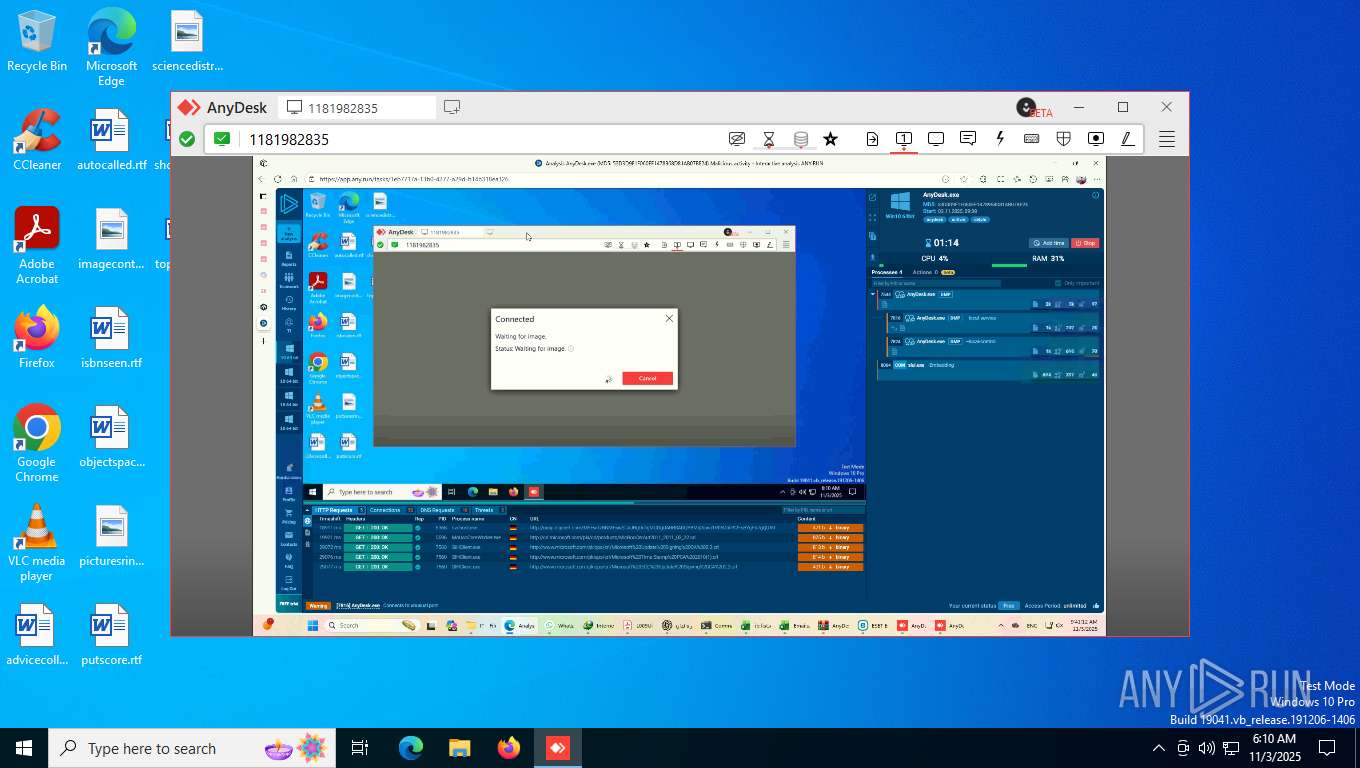Image resolution: width=1360 pixels, height=768 pixels.
Task: Click the green connection status checkmark in AnyDesk
Action: 187,139
